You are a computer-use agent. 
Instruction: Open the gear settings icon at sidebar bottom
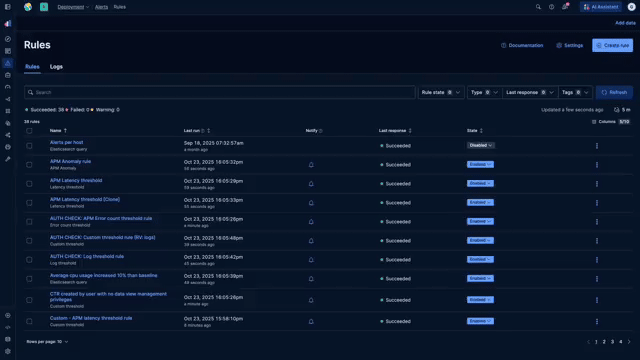point(8,351)
